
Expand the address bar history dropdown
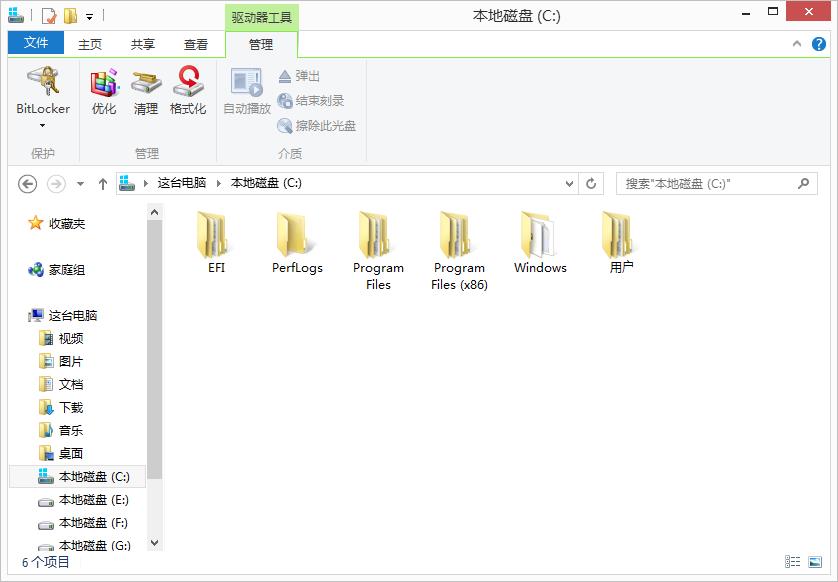pos(569,183)
